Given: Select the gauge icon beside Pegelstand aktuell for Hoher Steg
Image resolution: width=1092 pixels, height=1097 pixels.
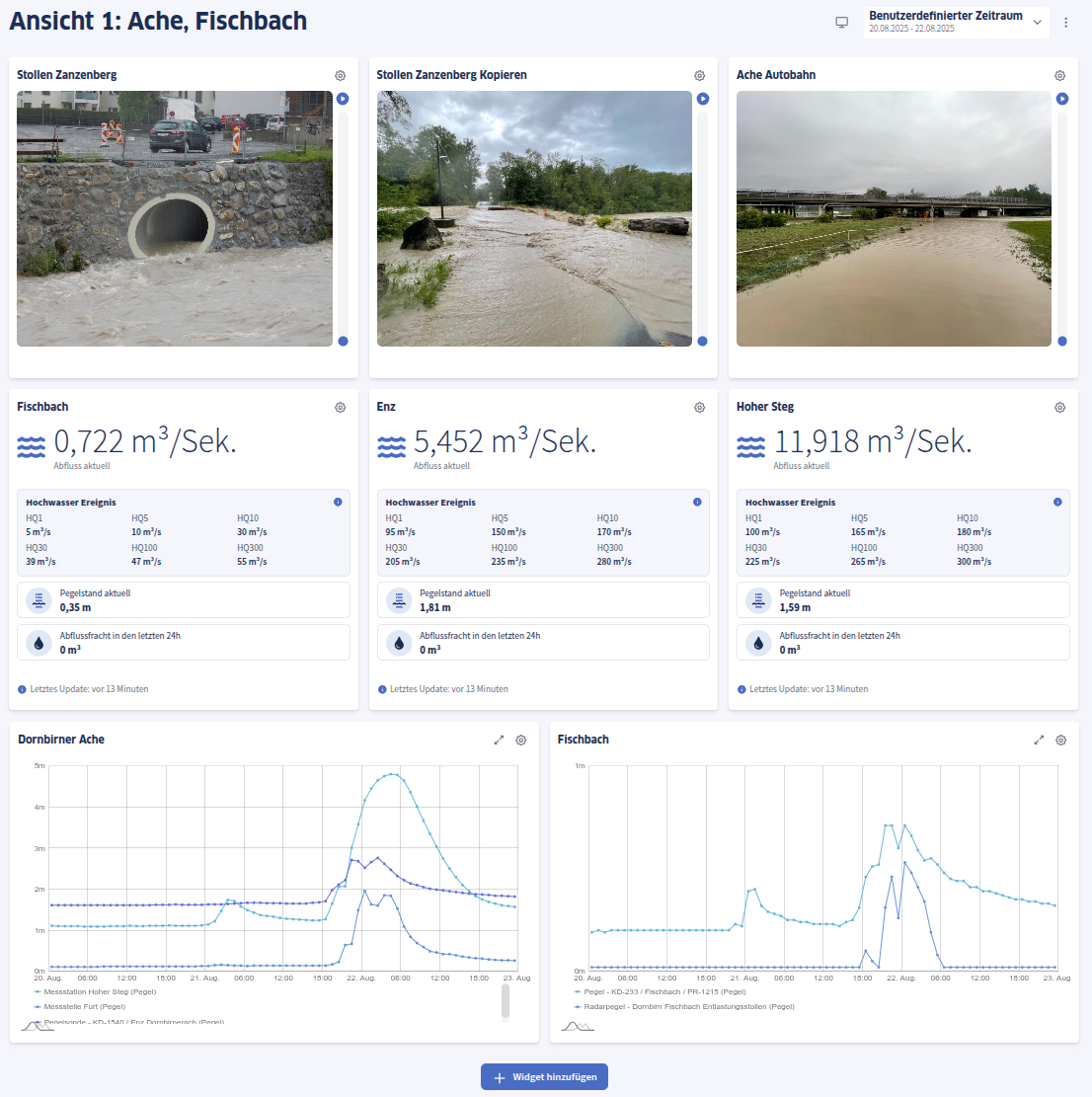Looking at the screenshot, I should point(757,599).
